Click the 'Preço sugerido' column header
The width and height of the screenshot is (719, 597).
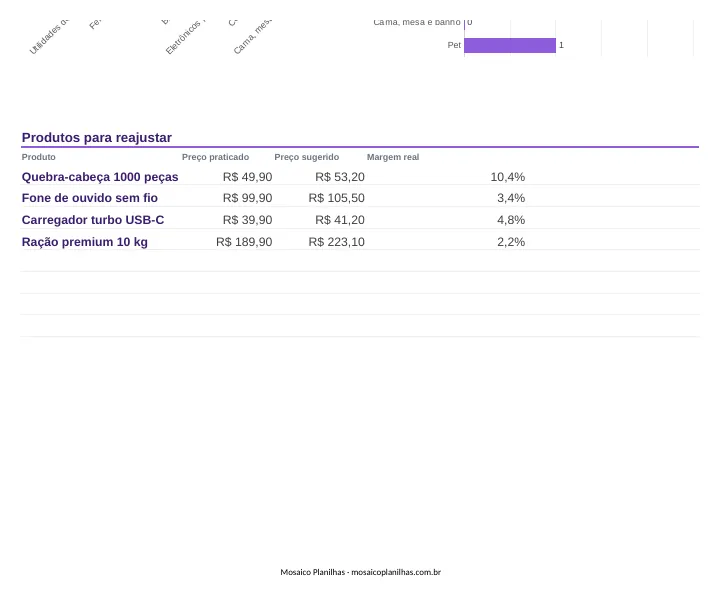tap(307, 157)
